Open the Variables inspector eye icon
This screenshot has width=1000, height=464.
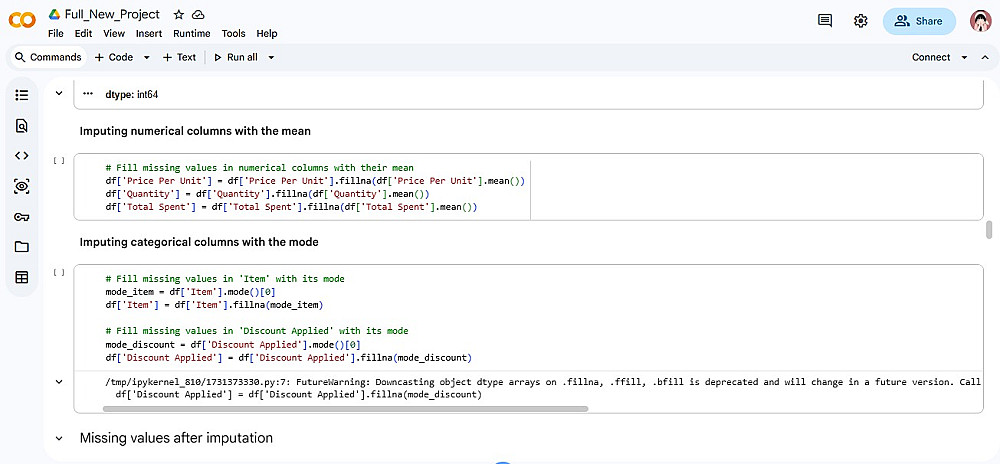tap(22, 187)
